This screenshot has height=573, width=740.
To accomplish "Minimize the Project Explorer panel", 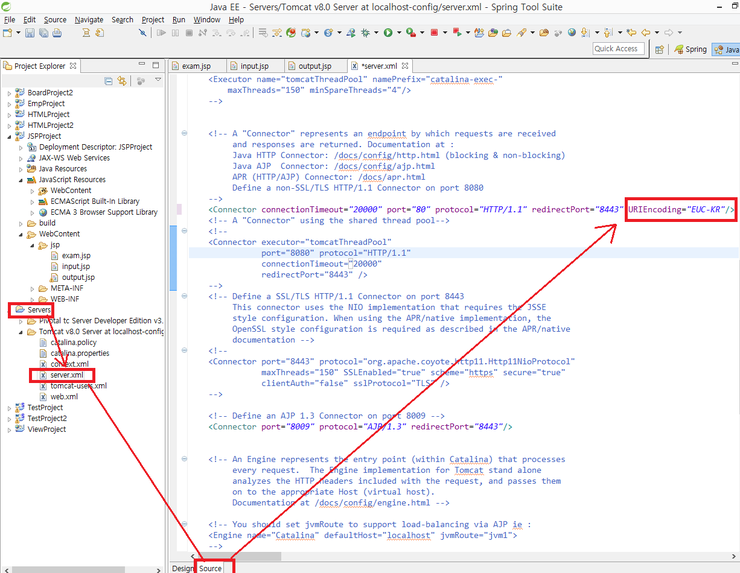I will click(x=142, y=66).
